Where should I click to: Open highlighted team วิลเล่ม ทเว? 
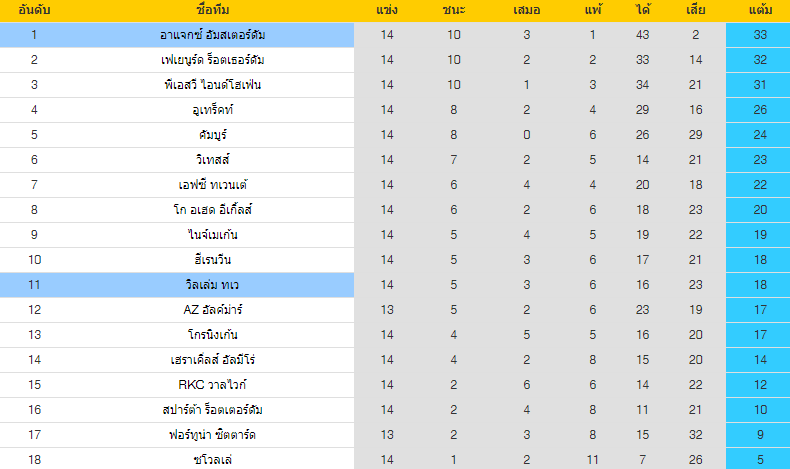(212, 285)
